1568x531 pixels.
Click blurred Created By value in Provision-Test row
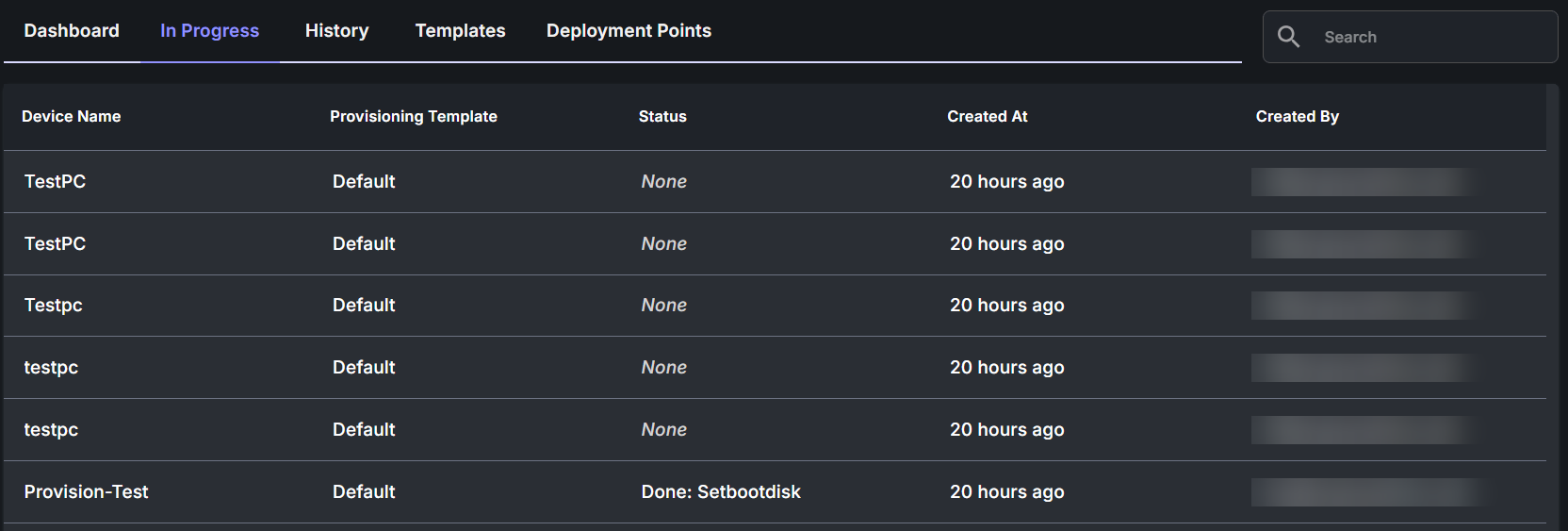coord(1371,491)
